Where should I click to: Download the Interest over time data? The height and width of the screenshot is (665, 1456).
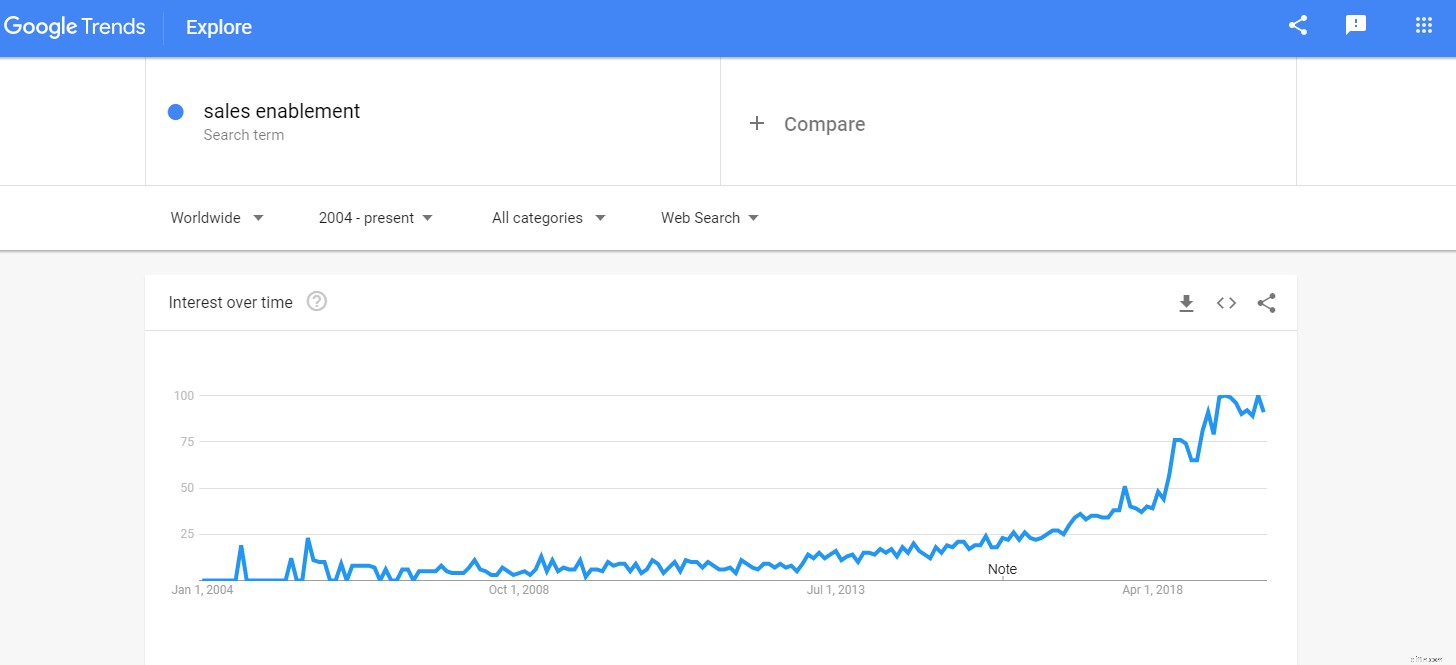click(1186, 303)
